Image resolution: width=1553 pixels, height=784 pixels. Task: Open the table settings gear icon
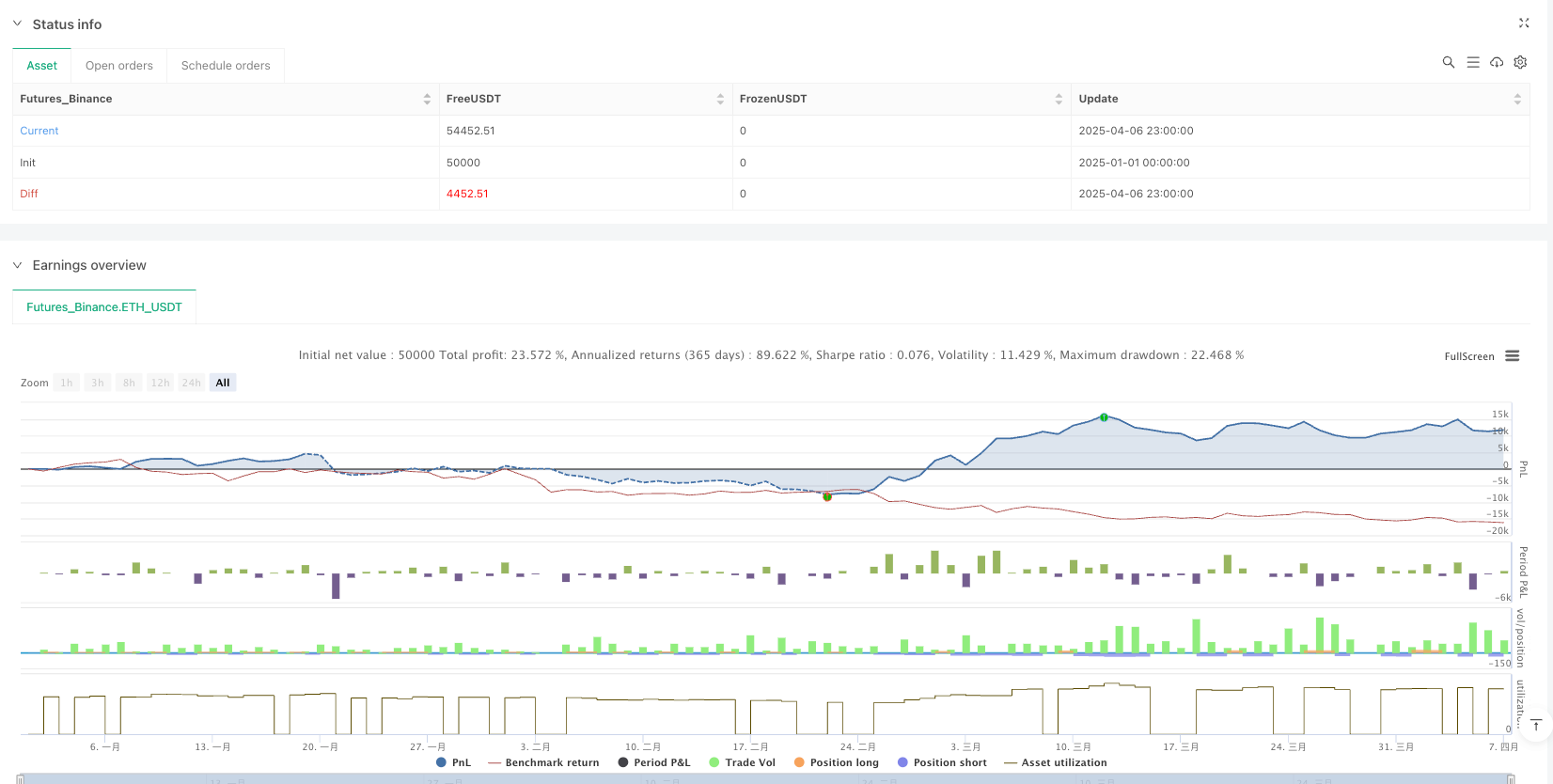1520,62
